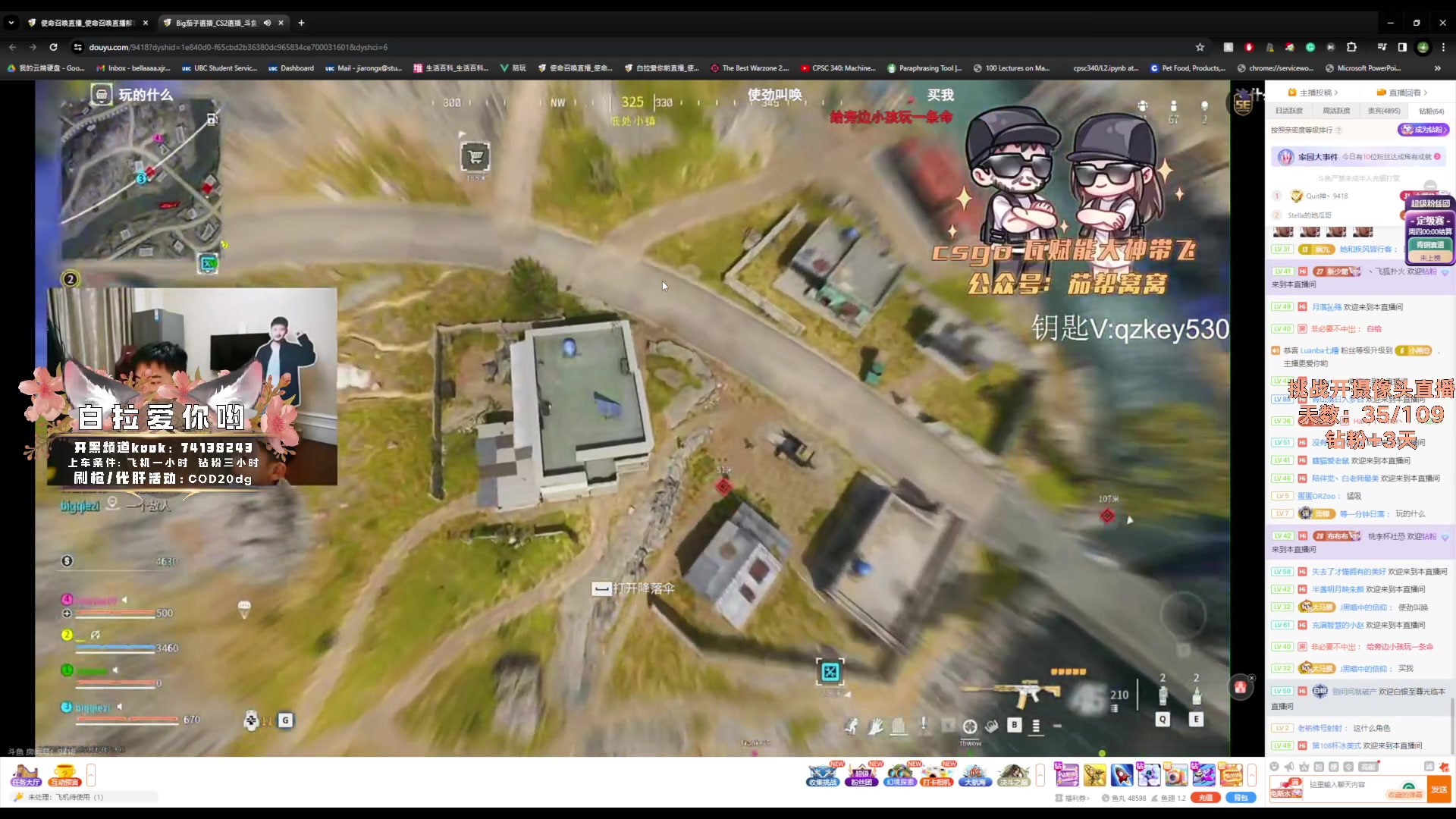Expand the activity icons row arrow
This screenshot has height=819, width=1456.
point(1040,774)
